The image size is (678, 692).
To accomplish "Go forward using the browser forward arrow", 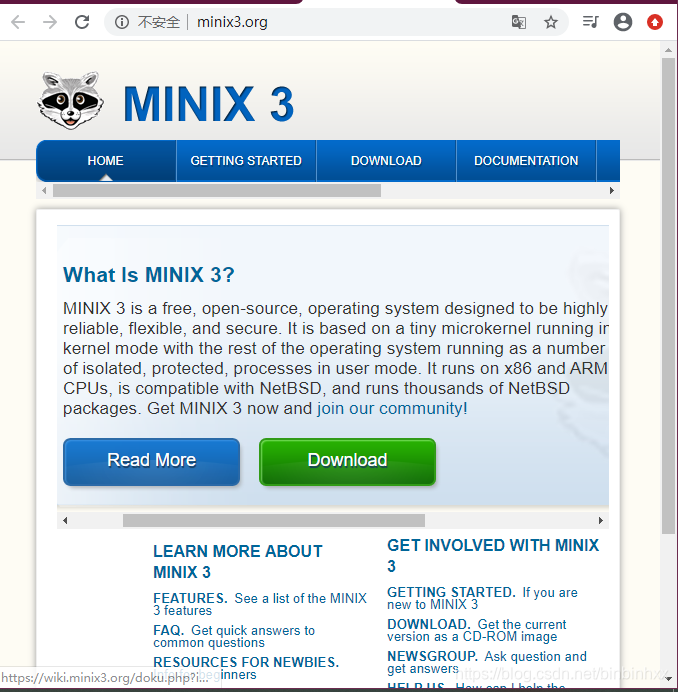I will coord(50,22).
